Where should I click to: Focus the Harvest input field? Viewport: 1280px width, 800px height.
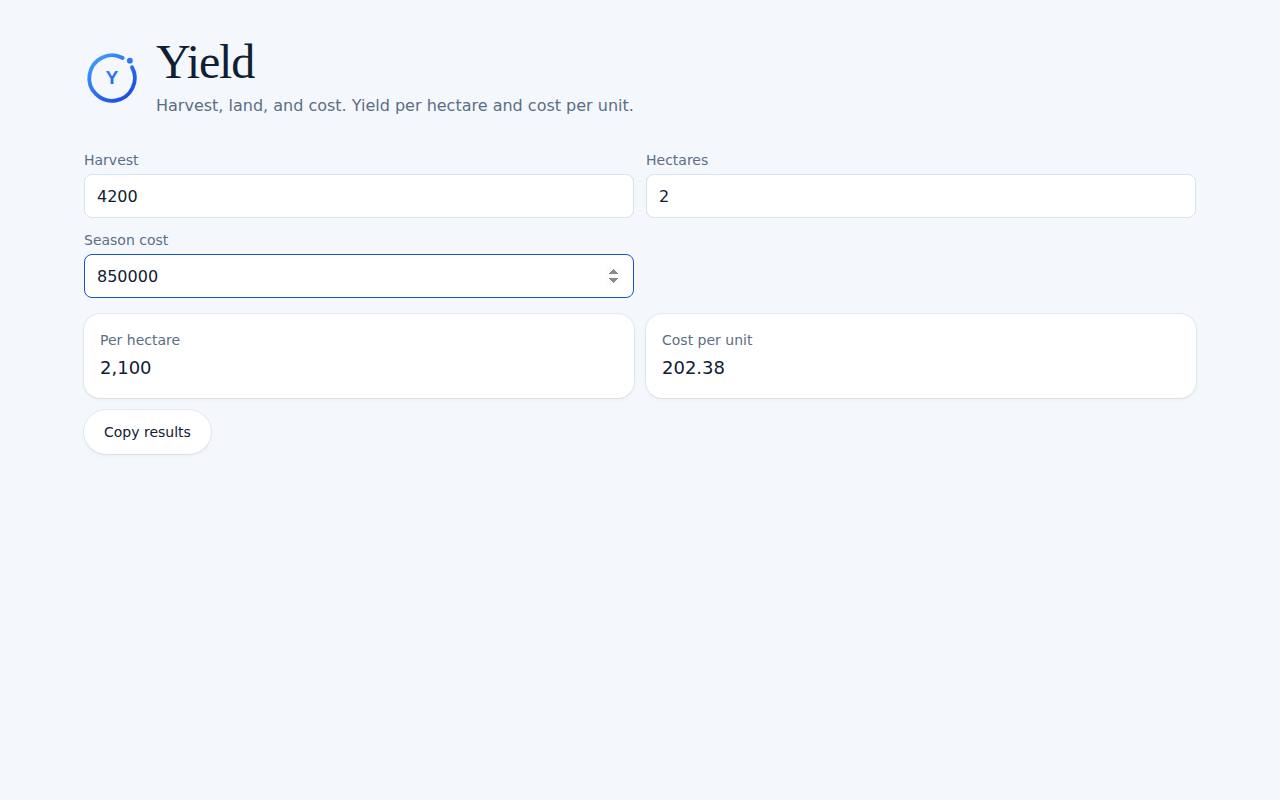[x=359, y=196]
